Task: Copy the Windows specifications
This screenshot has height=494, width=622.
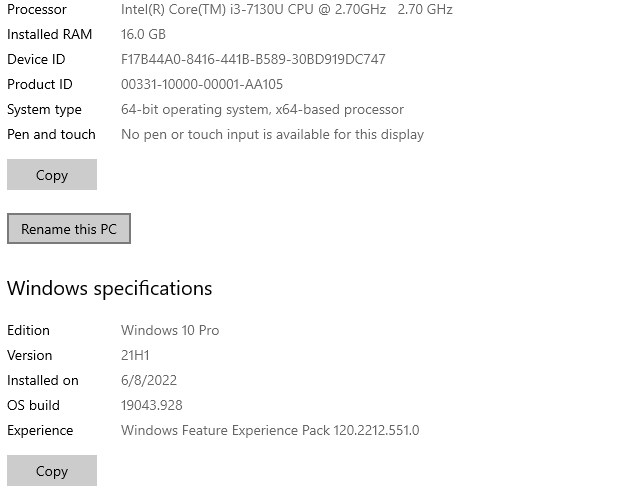Action: coord(52,471)
